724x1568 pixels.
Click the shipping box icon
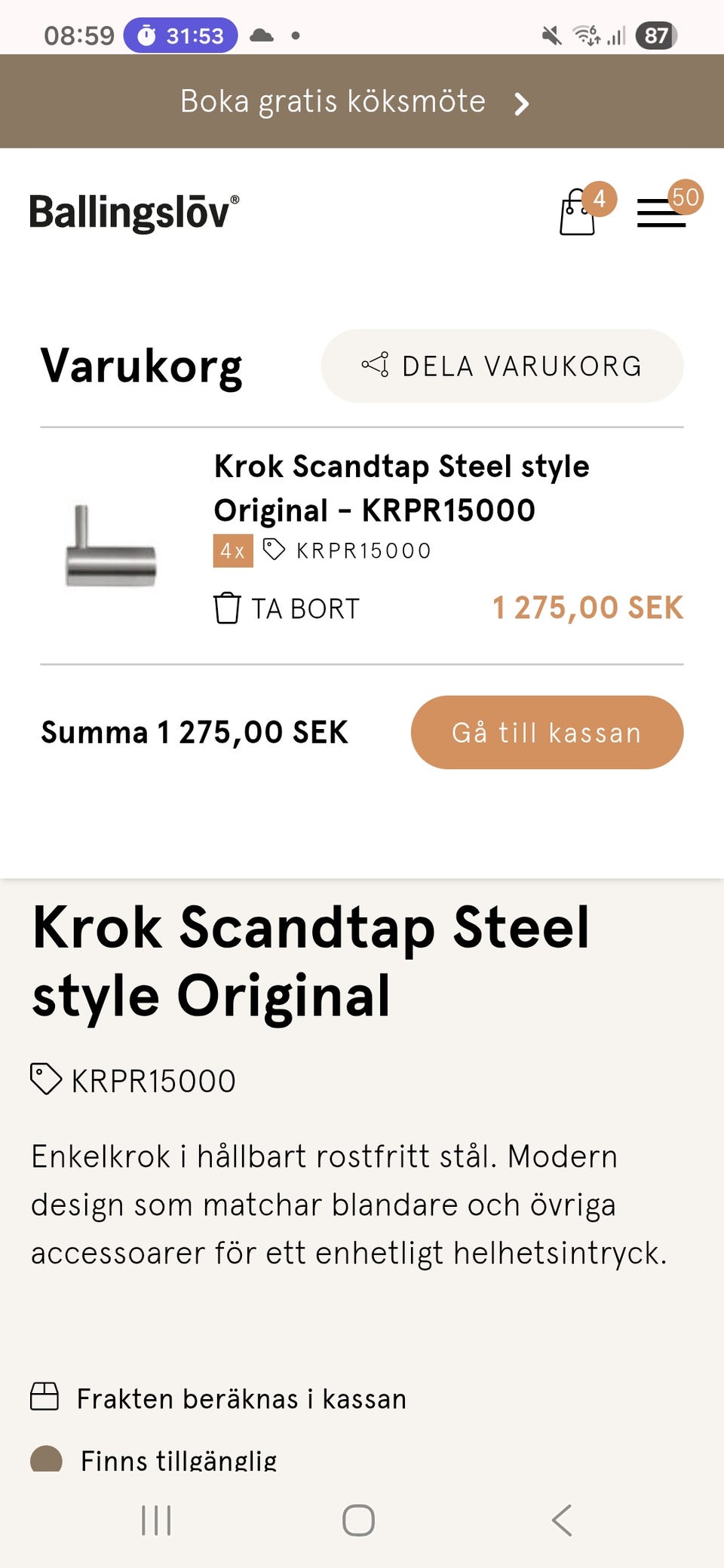pos(44,1396)
